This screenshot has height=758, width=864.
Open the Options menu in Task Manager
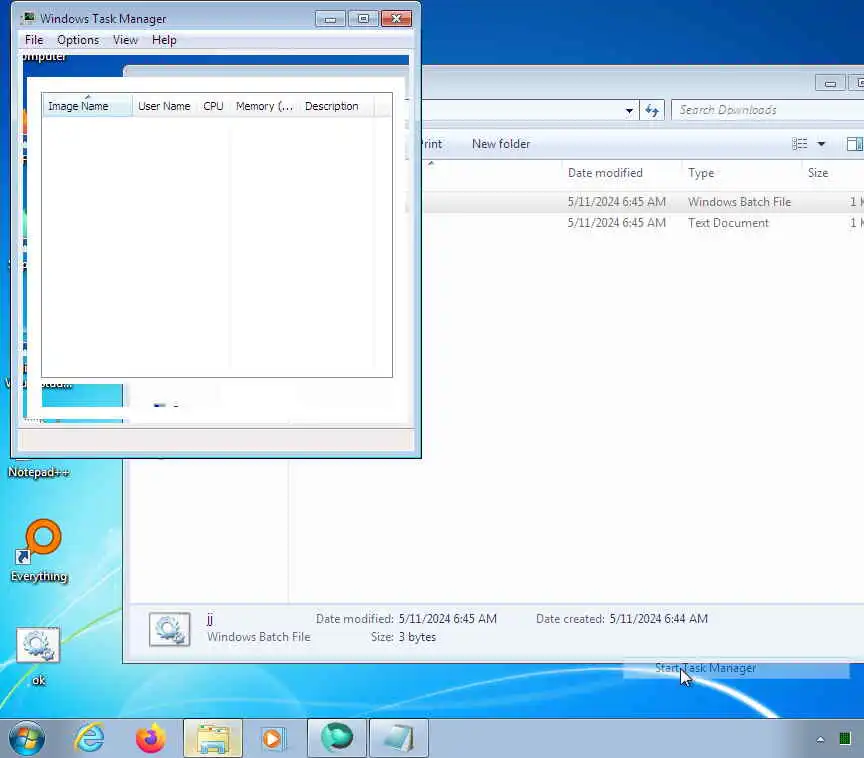[78, 40]
